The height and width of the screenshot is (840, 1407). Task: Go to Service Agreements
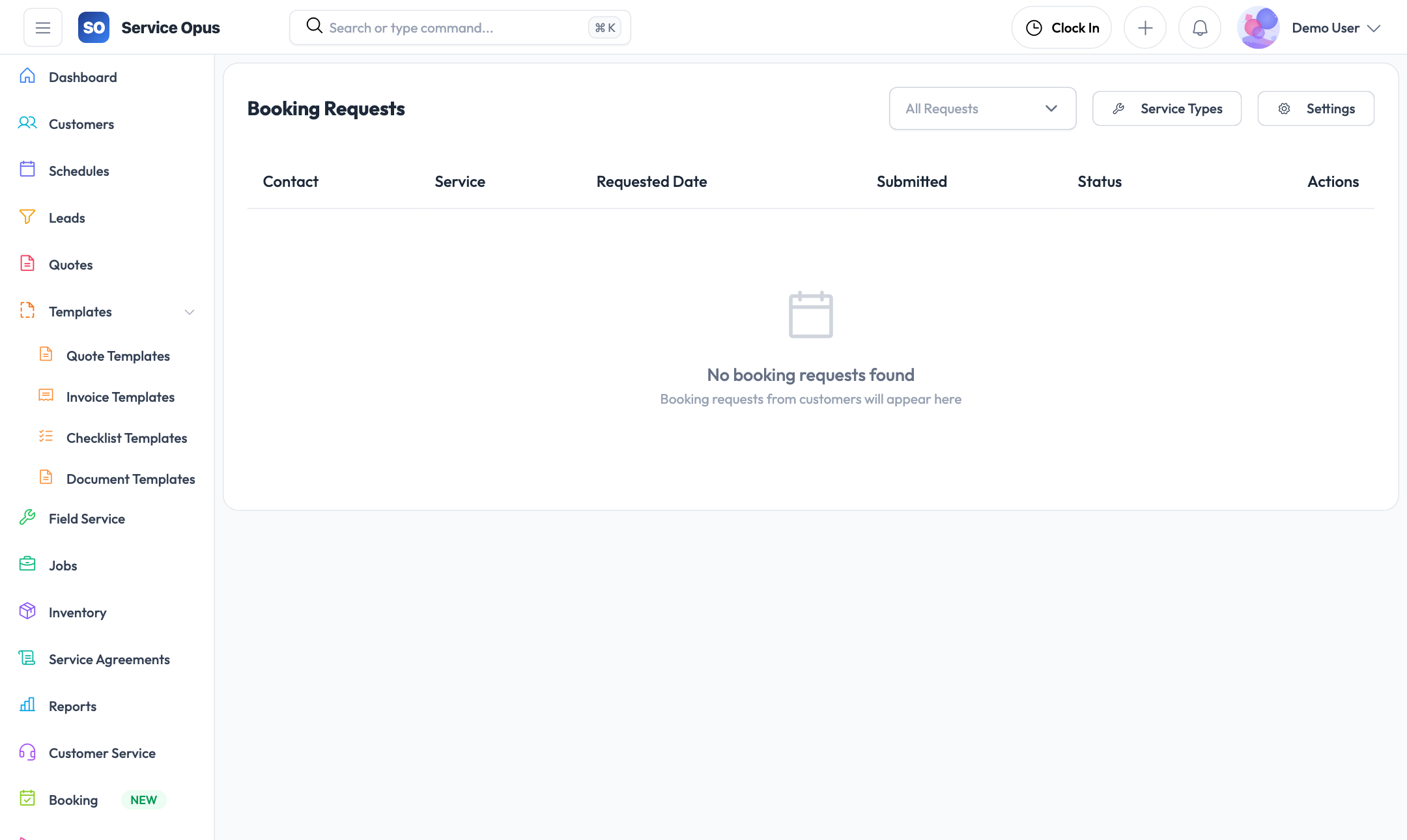coord(109,659)
